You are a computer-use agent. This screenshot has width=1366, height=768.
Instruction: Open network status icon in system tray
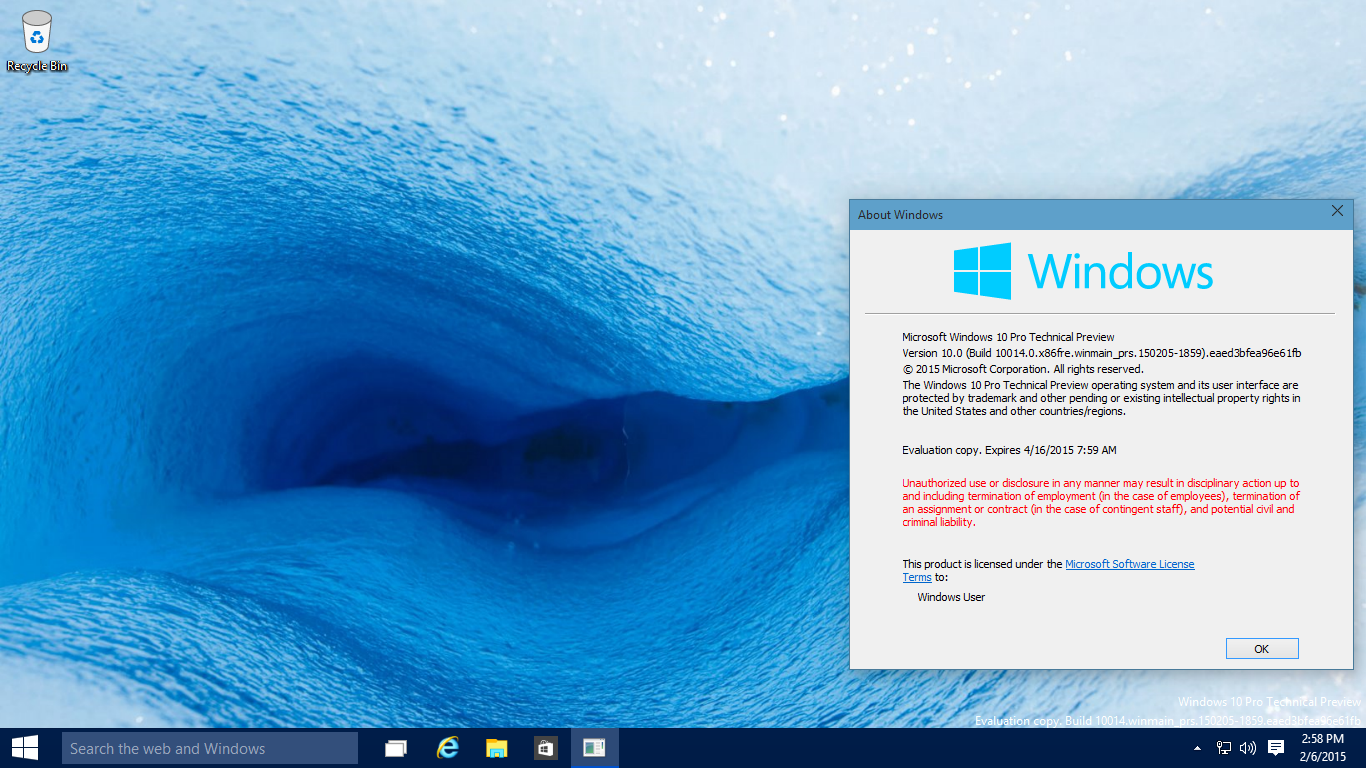click(x=1222, y=747)
